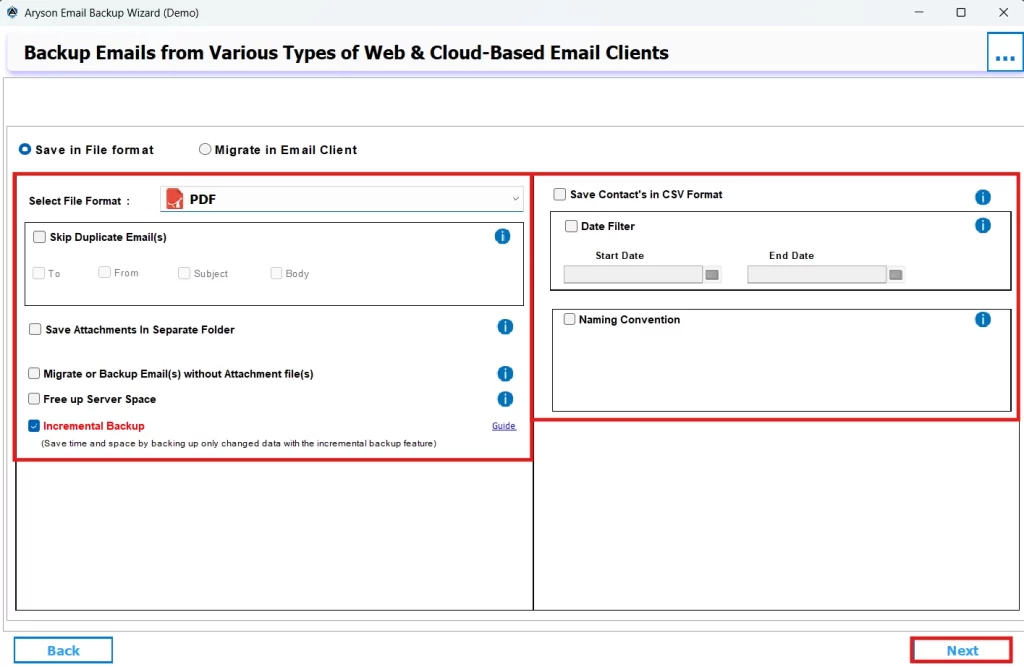Click the Aryson Email Backup Wizard title bar icon
Viewport: 1024px width, 667px height.
[10, 12]
